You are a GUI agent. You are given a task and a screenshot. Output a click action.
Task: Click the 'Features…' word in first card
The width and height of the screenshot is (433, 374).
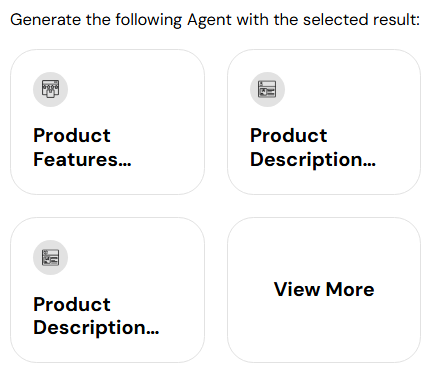coord(82,159)
